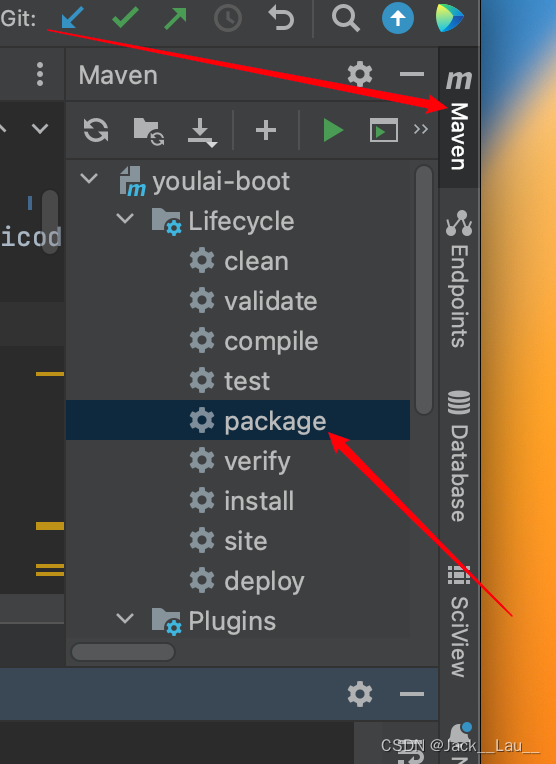
Task: Select the package lifecycle goal
Action: 238,420
